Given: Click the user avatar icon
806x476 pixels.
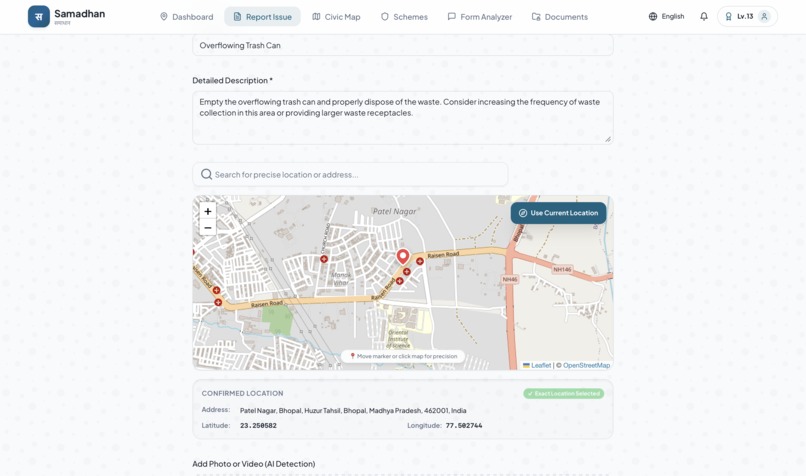Looking at the screenshot, I should pos(764,16).
